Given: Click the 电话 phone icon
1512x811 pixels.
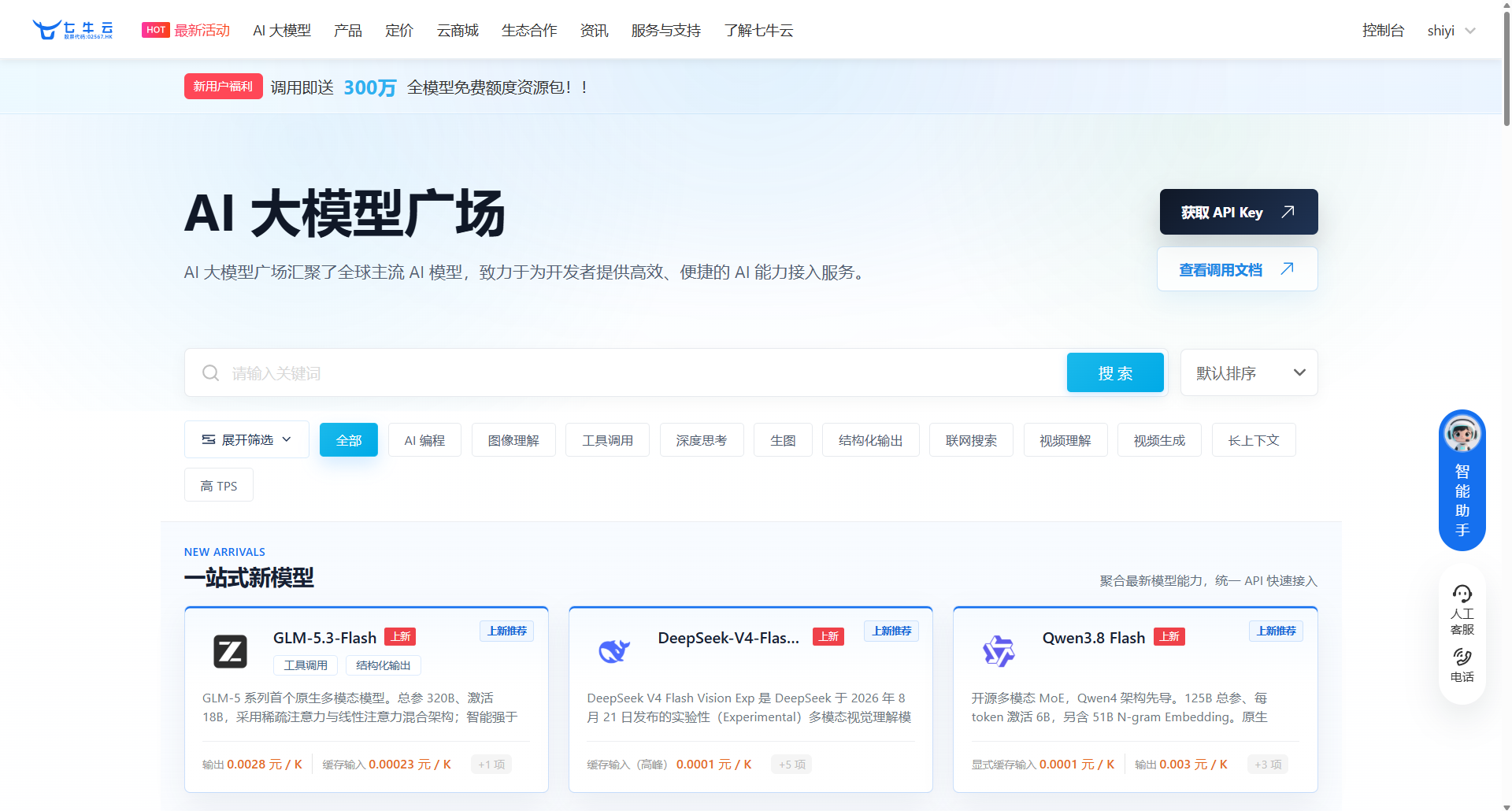Looking at the screenshot, I should click(1462, 657).
